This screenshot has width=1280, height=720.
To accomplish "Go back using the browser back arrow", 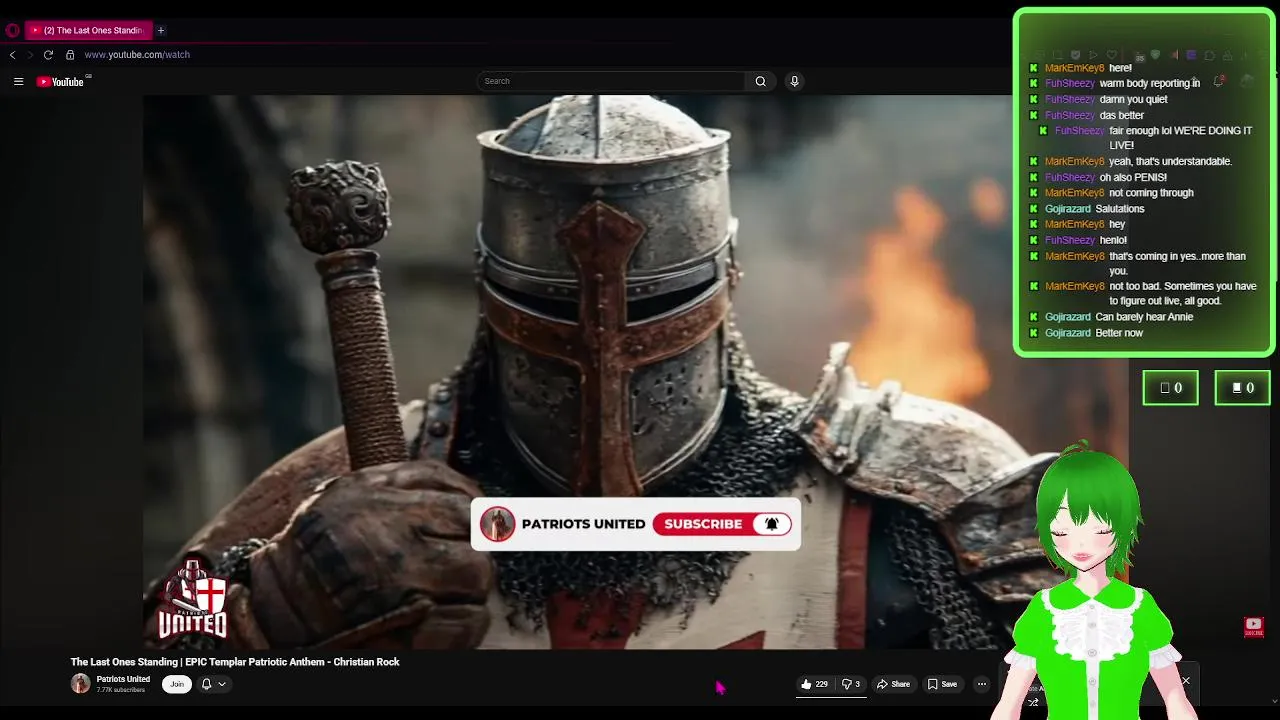I will 12,55.
